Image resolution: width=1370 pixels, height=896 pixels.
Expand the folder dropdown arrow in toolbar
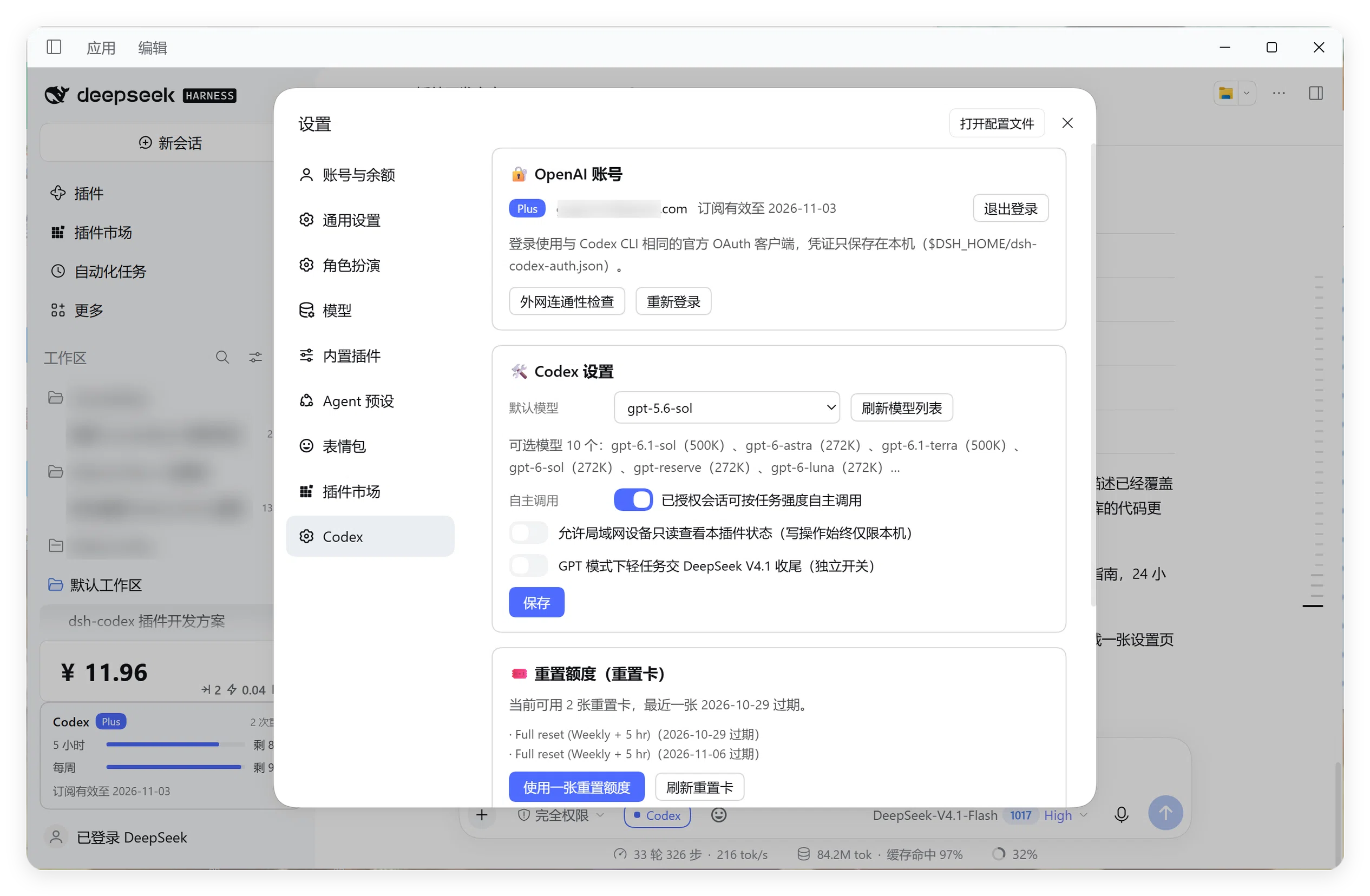click(1246, 93)
